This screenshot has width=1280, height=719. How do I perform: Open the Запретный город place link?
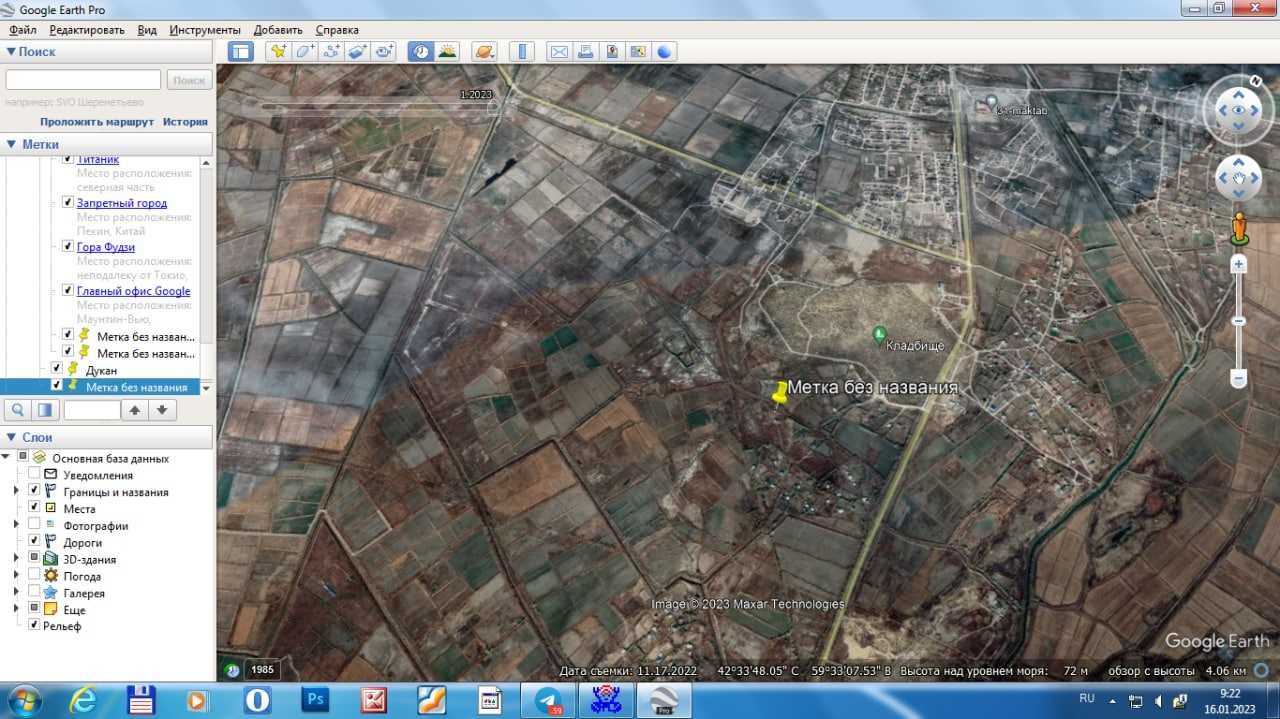coord(122,203)
